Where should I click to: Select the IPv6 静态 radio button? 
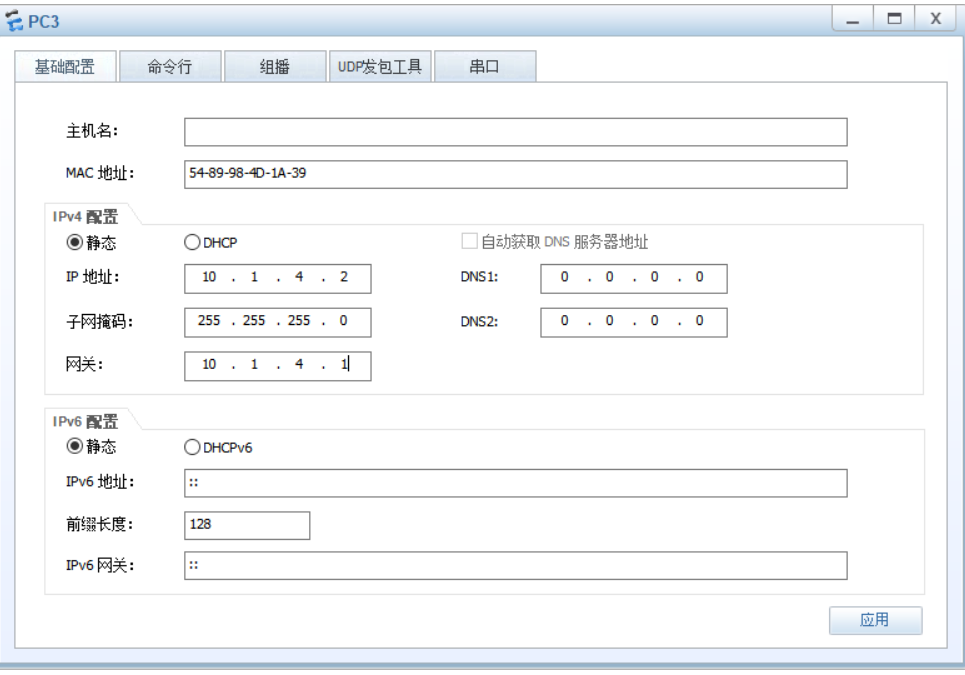[74, 446]
